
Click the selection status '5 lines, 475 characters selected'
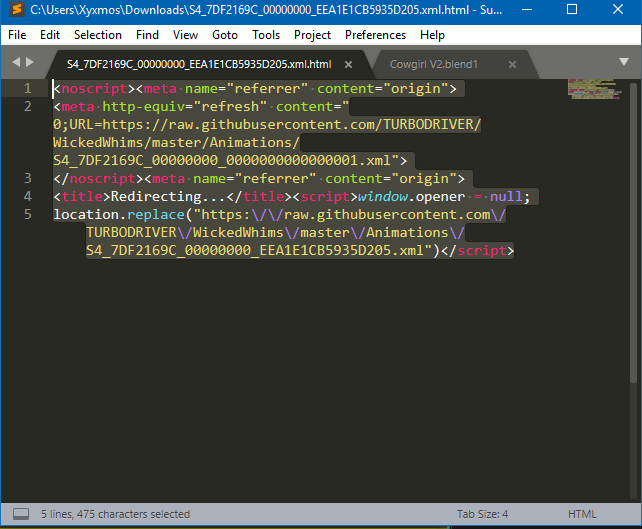coord(115,514)
